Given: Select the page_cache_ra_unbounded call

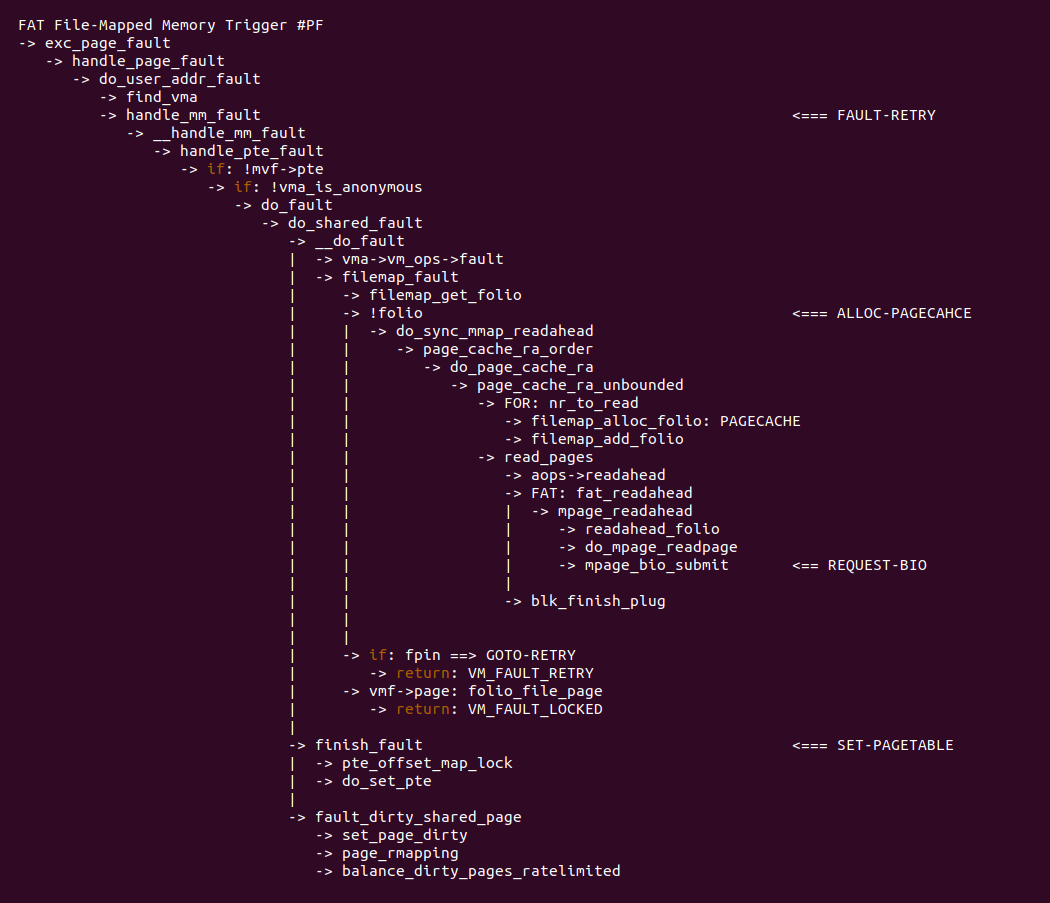Looking at the screenshot, I should pyautogui.click(x=580, y=385).
